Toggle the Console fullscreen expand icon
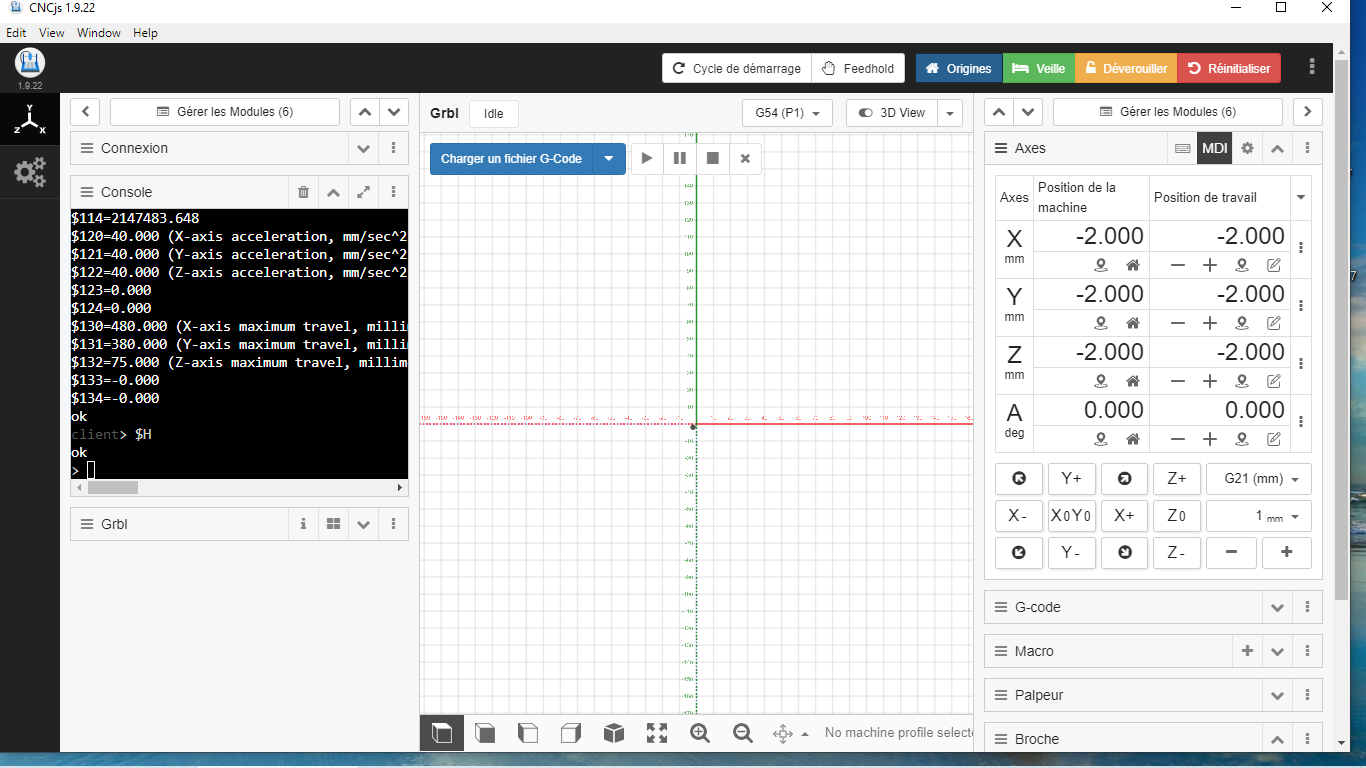1366x768 pixels. click(364, 192)
